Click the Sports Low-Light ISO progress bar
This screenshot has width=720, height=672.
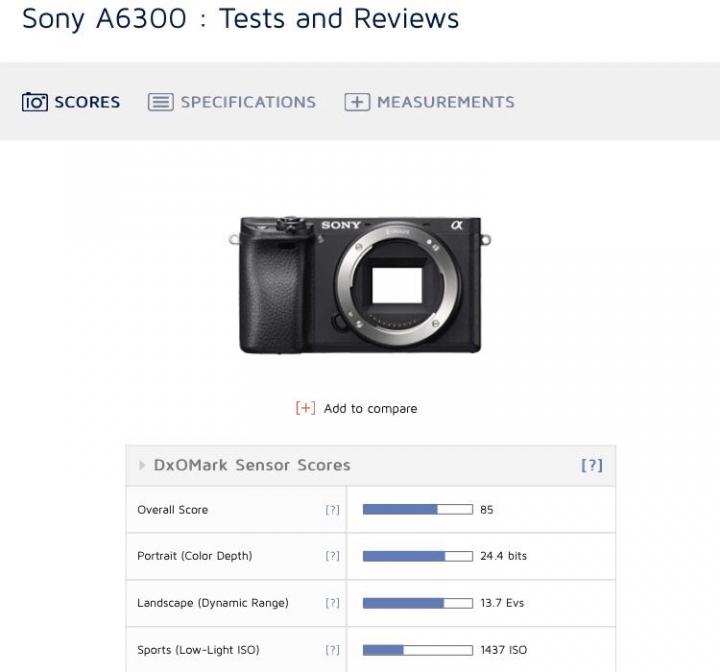[x=418, y=650]
